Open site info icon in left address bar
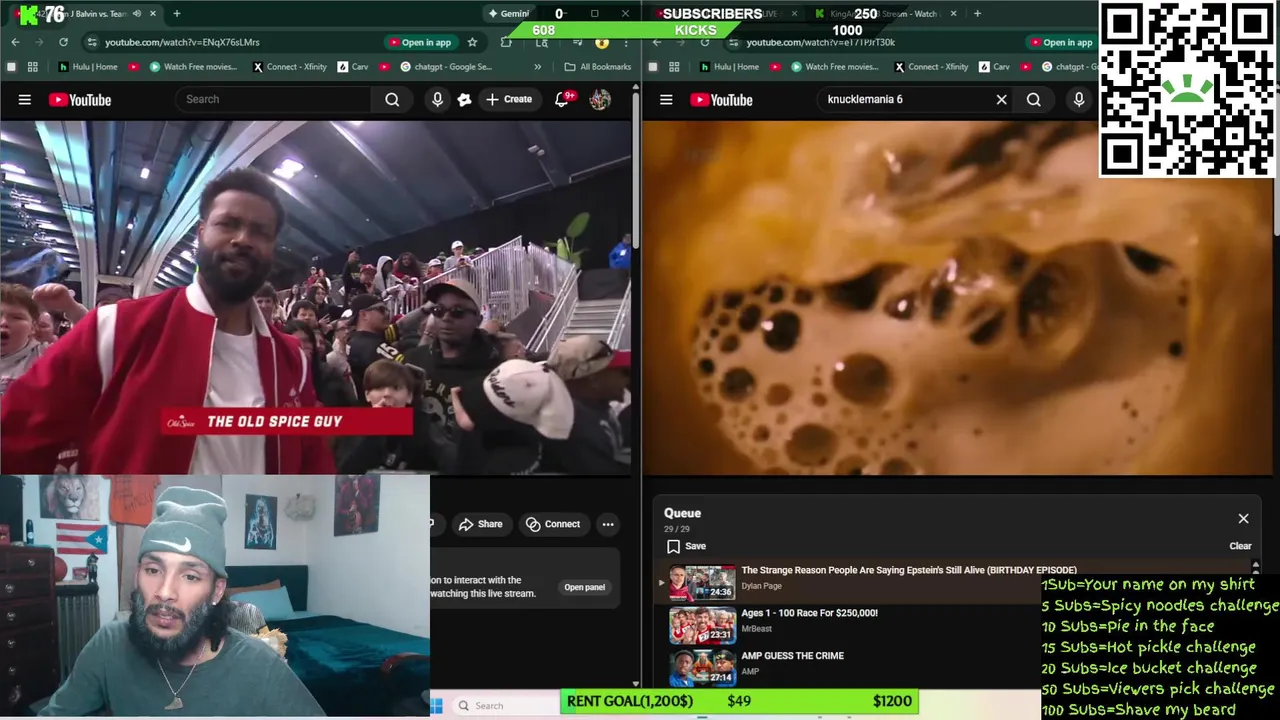The width and height of the screenshot is (1280, 720). 92,42
